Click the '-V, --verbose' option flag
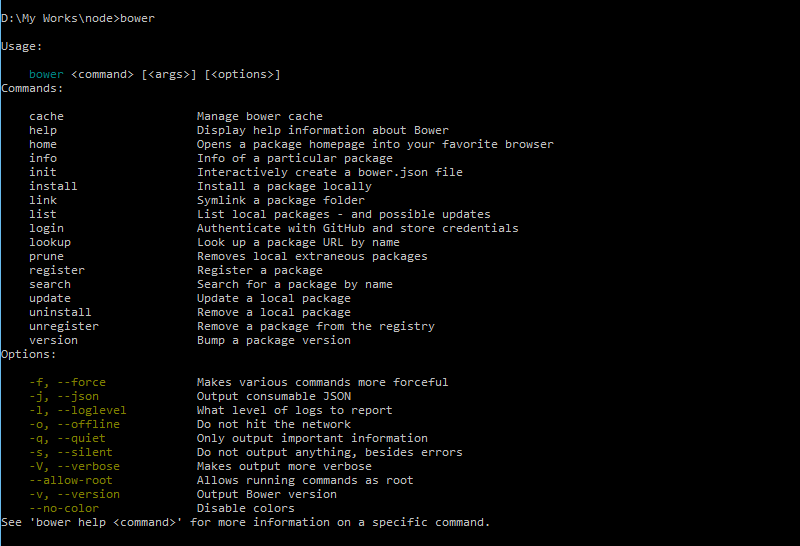The width and height of the screenshot is (800, 546). pyautogui.click(x=75, y=466)
